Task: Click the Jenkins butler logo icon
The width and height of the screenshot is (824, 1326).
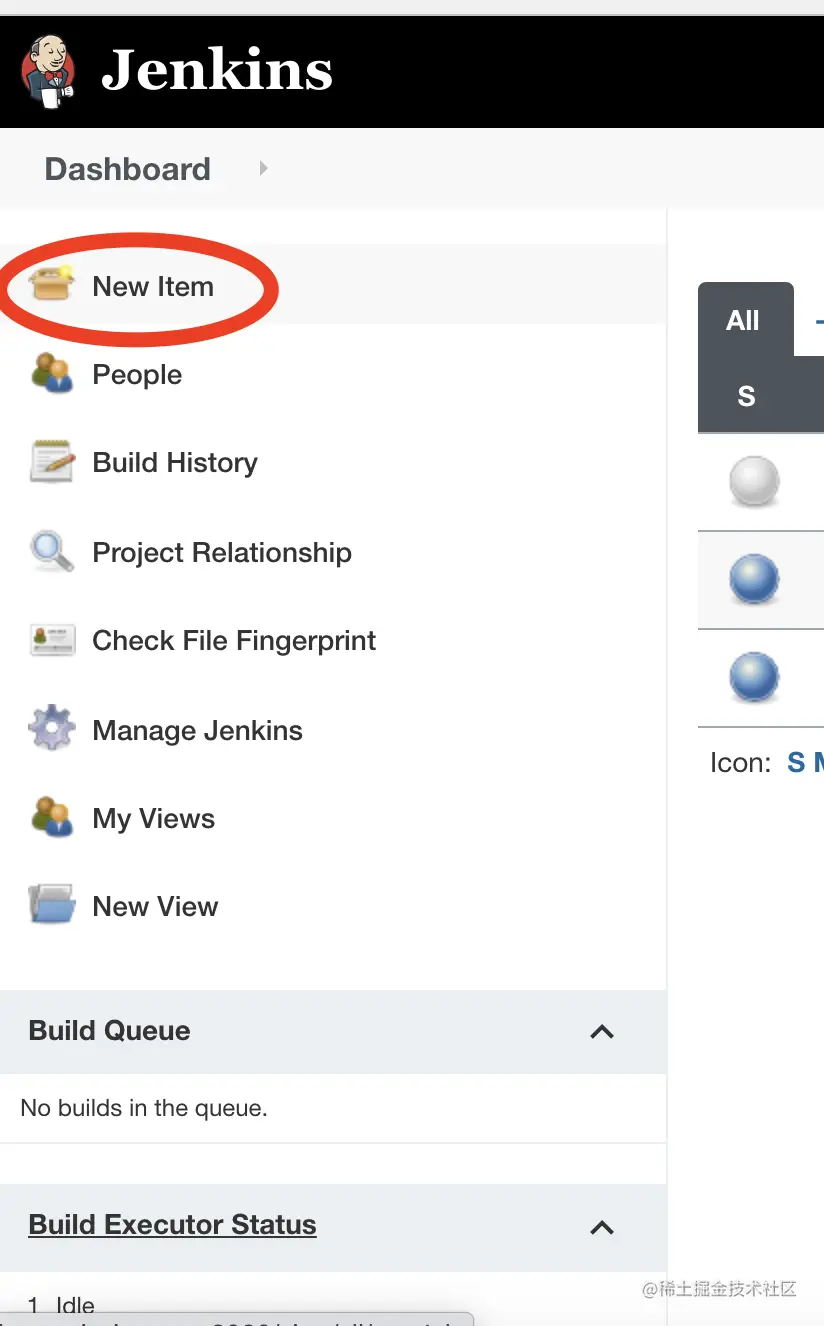Action: [x=48, y=70]
